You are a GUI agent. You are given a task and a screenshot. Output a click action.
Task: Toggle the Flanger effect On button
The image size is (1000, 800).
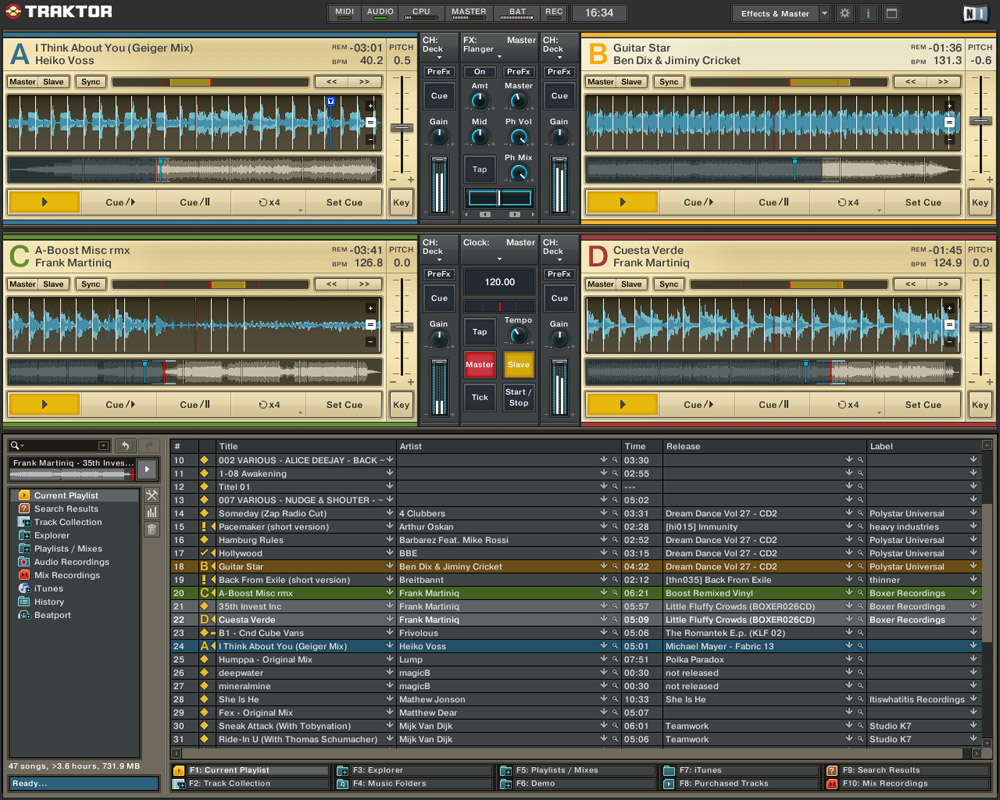pos(479,72)
